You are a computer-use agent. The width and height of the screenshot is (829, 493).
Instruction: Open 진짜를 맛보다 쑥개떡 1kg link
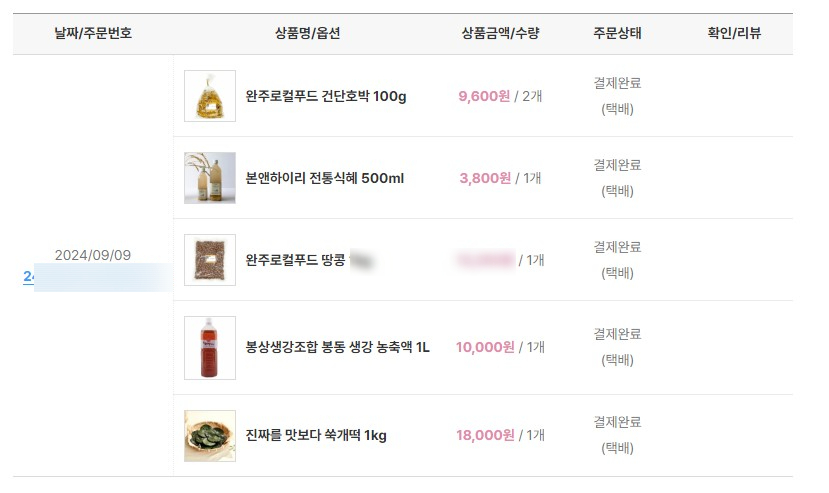tap(316, 435)
